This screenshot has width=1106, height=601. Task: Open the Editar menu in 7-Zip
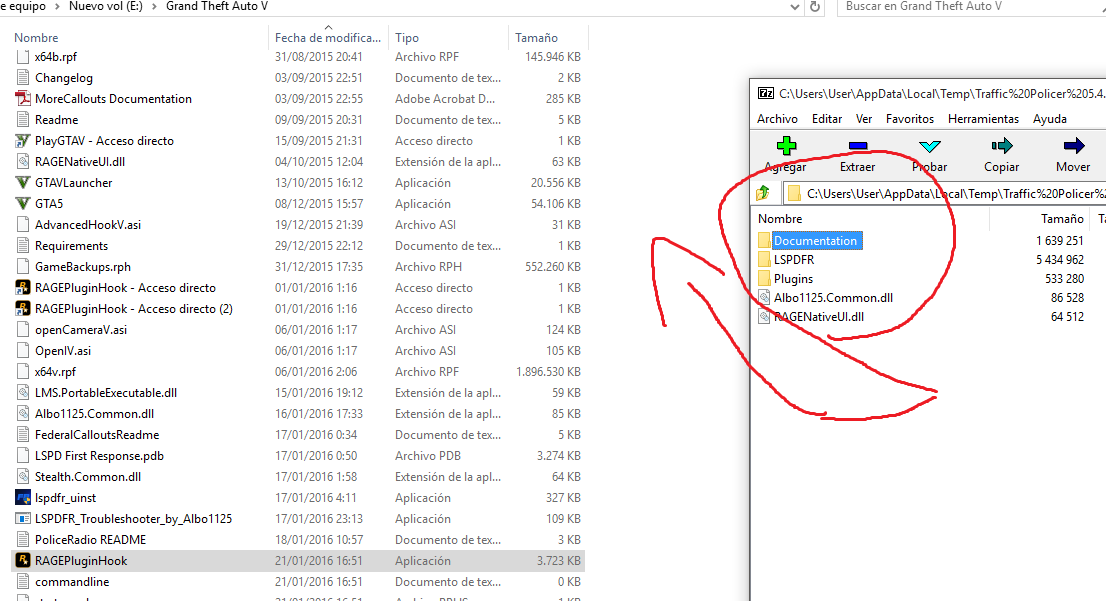pyautogui.click(x=827, y=119)
